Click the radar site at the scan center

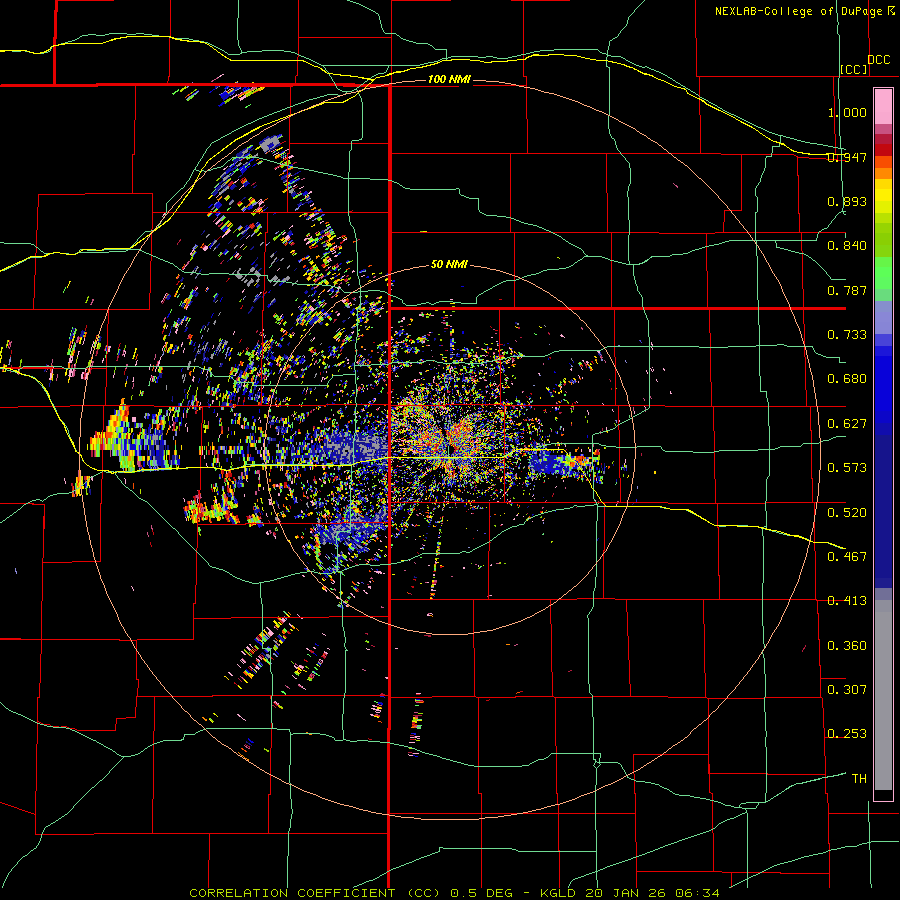point(449,449)
